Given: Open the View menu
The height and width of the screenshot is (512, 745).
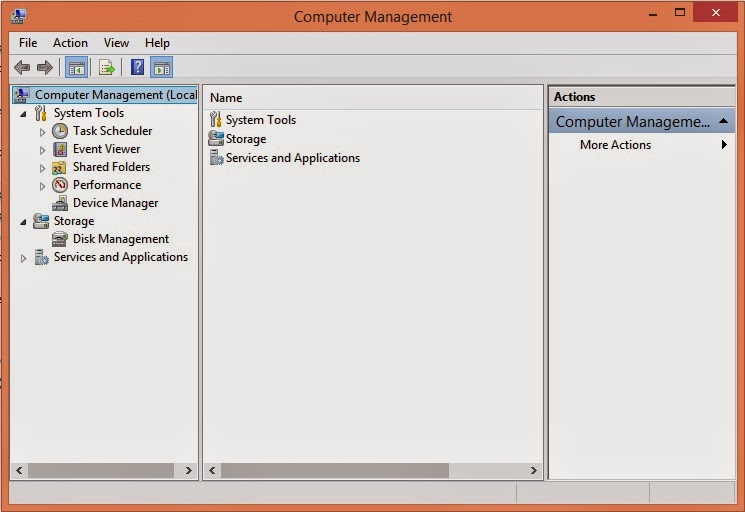Looking at the screenshot, I should click(x=116, y=43).
